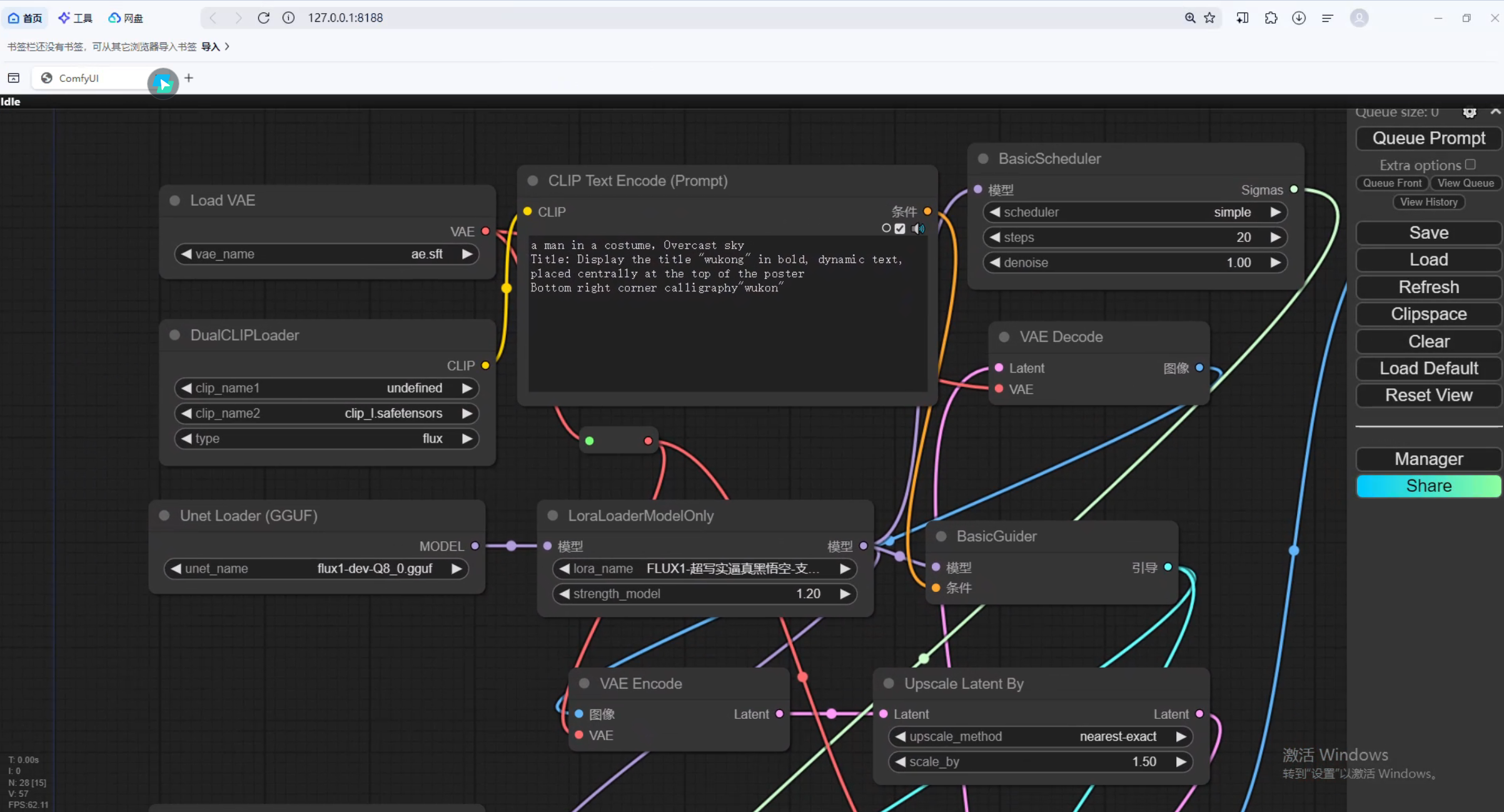The image size is (1504, 812).
Task: Click the Share gradient button
Action: click(x=1428, y=486)
